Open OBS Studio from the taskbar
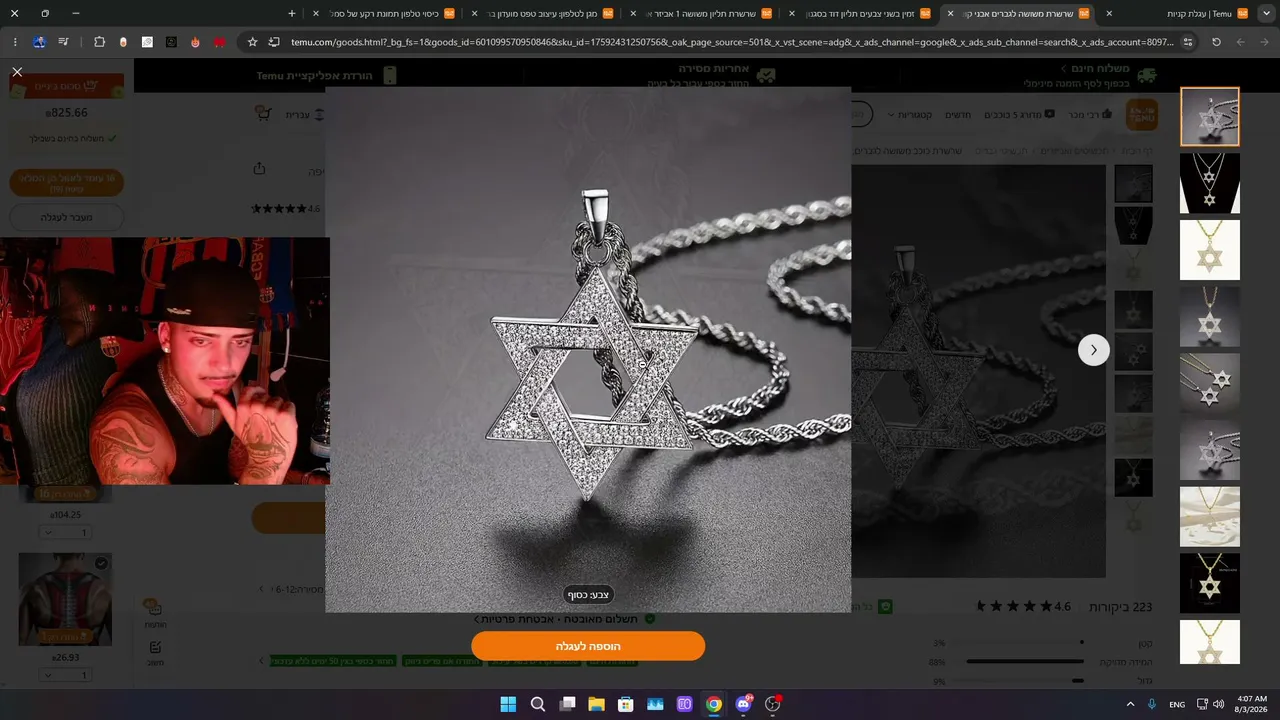Image resolution: width=1280 pixels, height=720 pixels. [773, 704]
